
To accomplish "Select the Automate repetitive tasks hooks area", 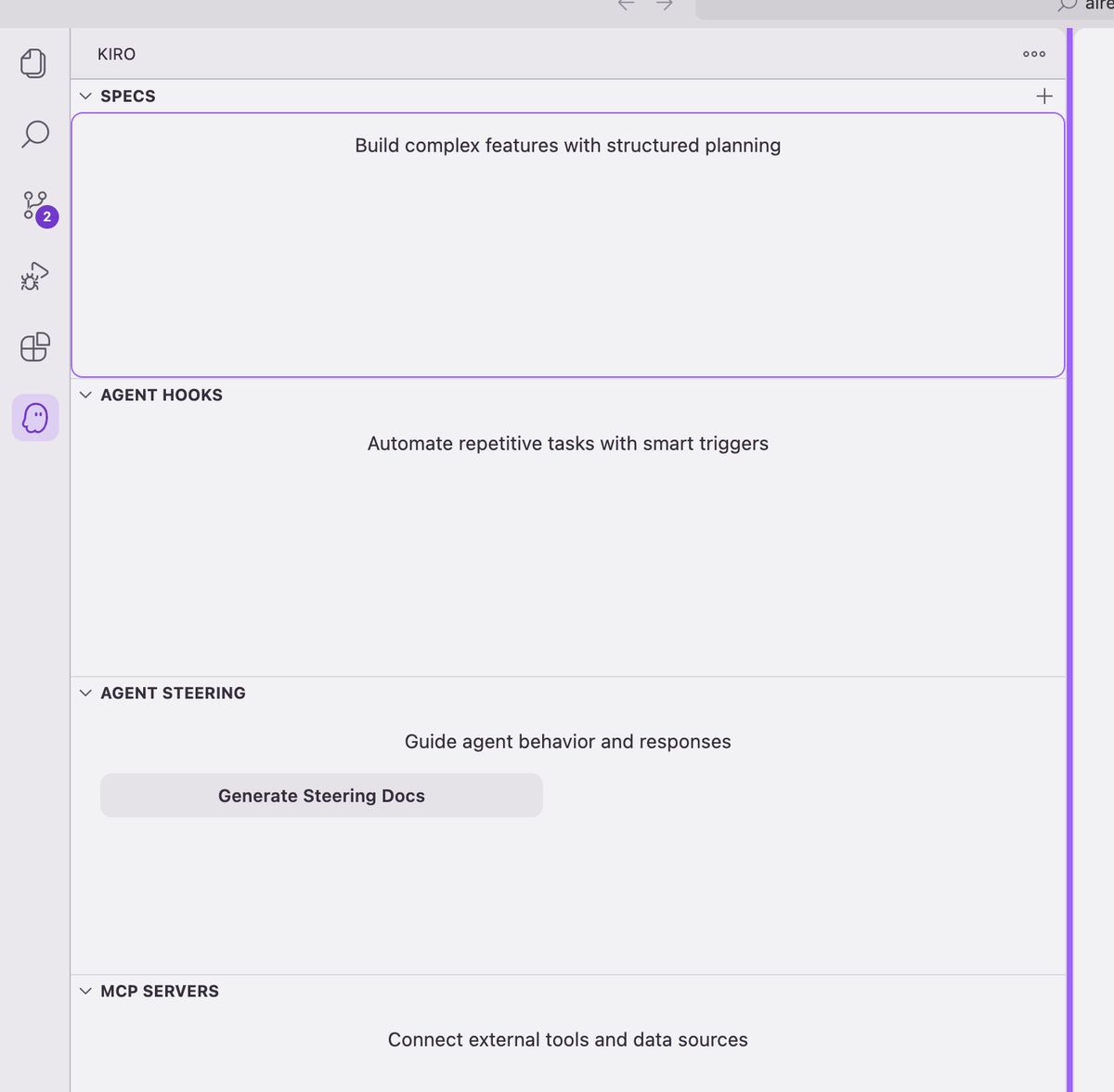I will pyautogui.click(x=567, y=444).
